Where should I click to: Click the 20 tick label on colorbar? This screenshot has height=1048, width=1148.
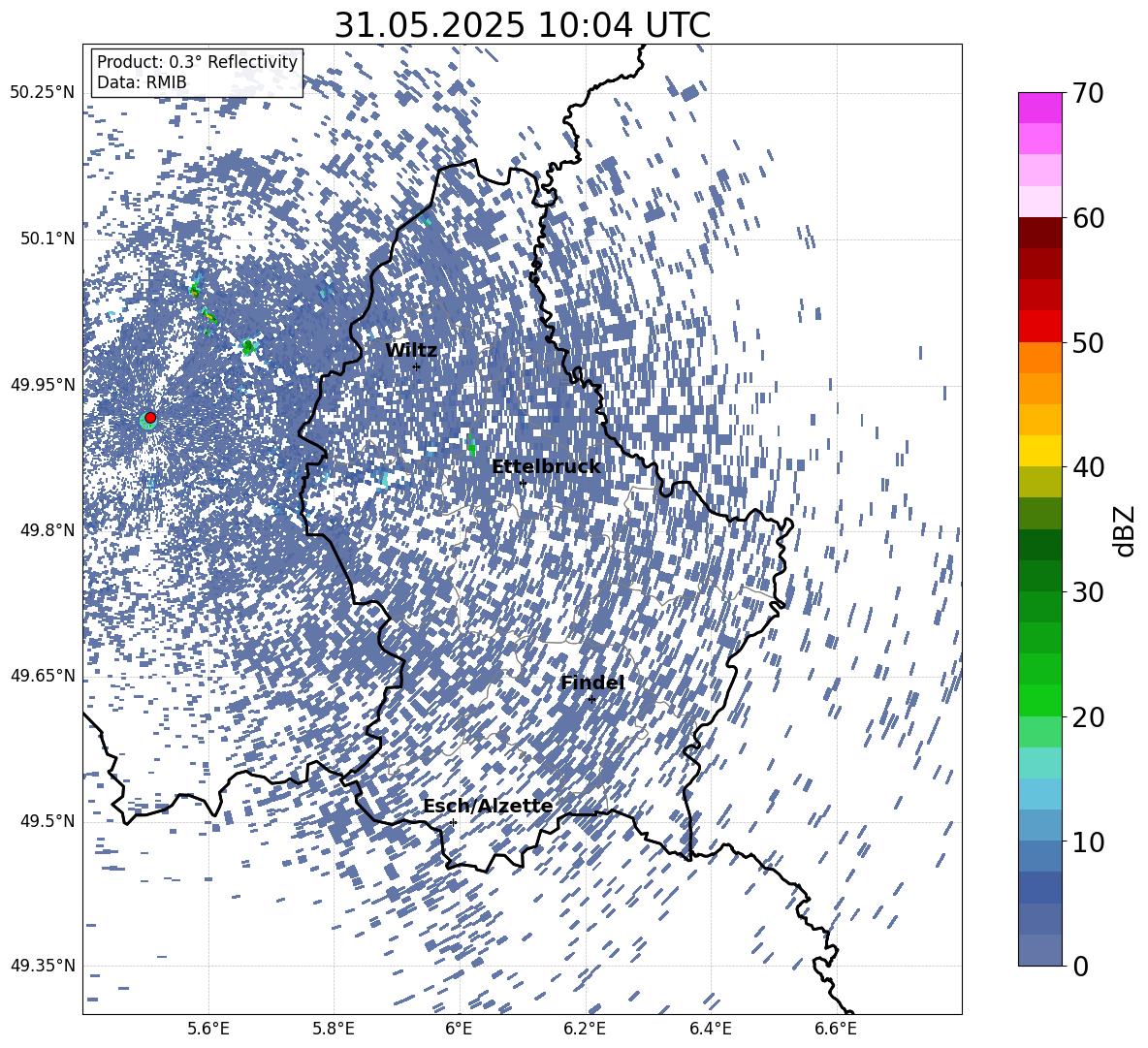[x=1087, y=716]
